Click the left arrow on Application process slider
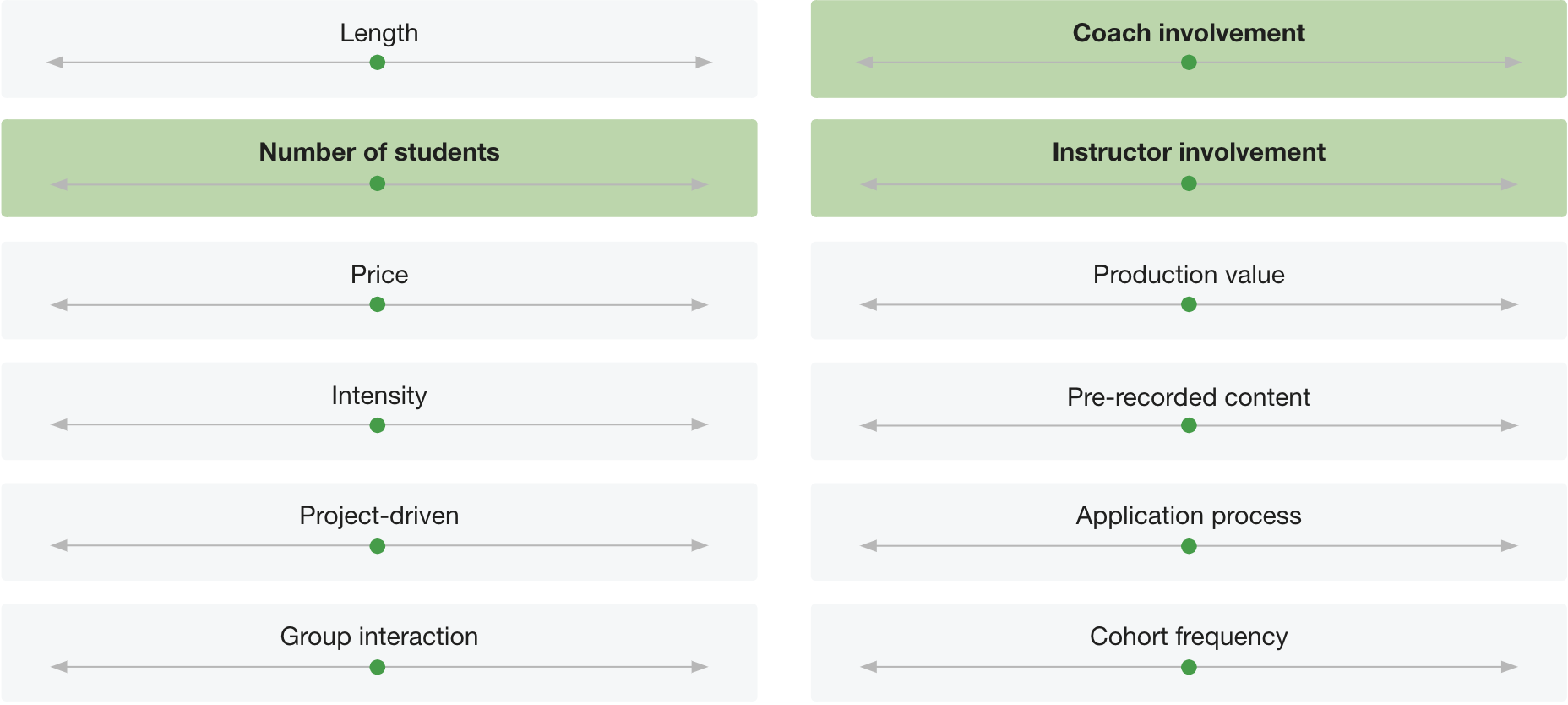The width and height of the screenshot is (1568, 705). [868, 546]
